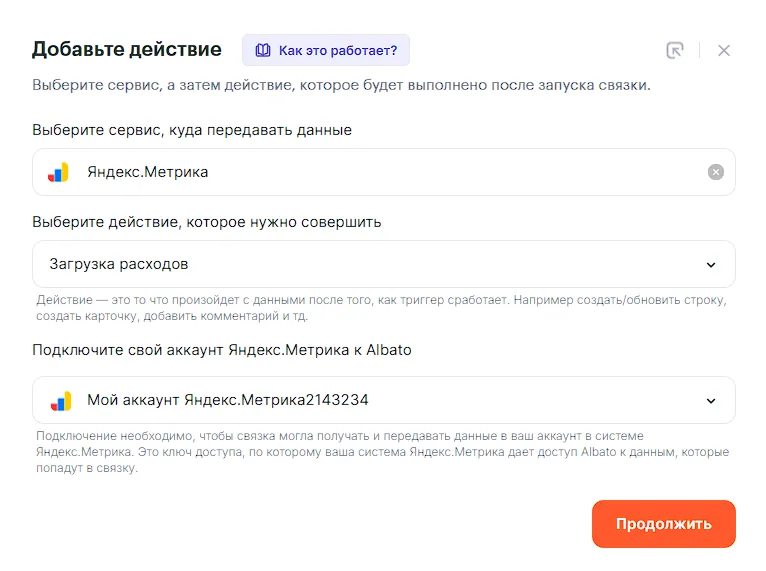
Task: Expand the action dropdown chevron
Action: 711,265
